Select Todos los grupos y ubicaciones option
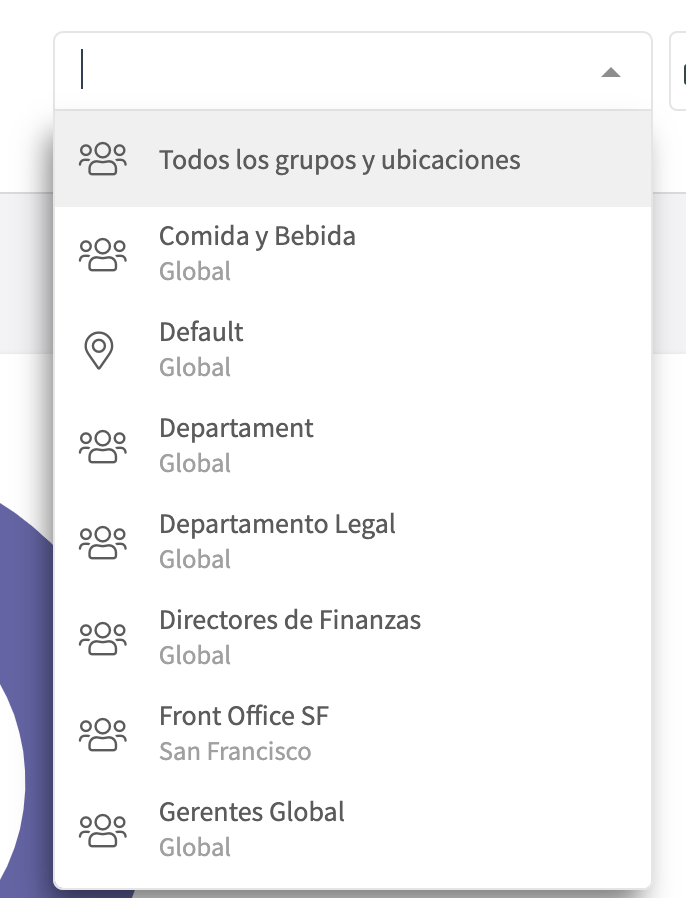686x898 pixels. [339, 160]
